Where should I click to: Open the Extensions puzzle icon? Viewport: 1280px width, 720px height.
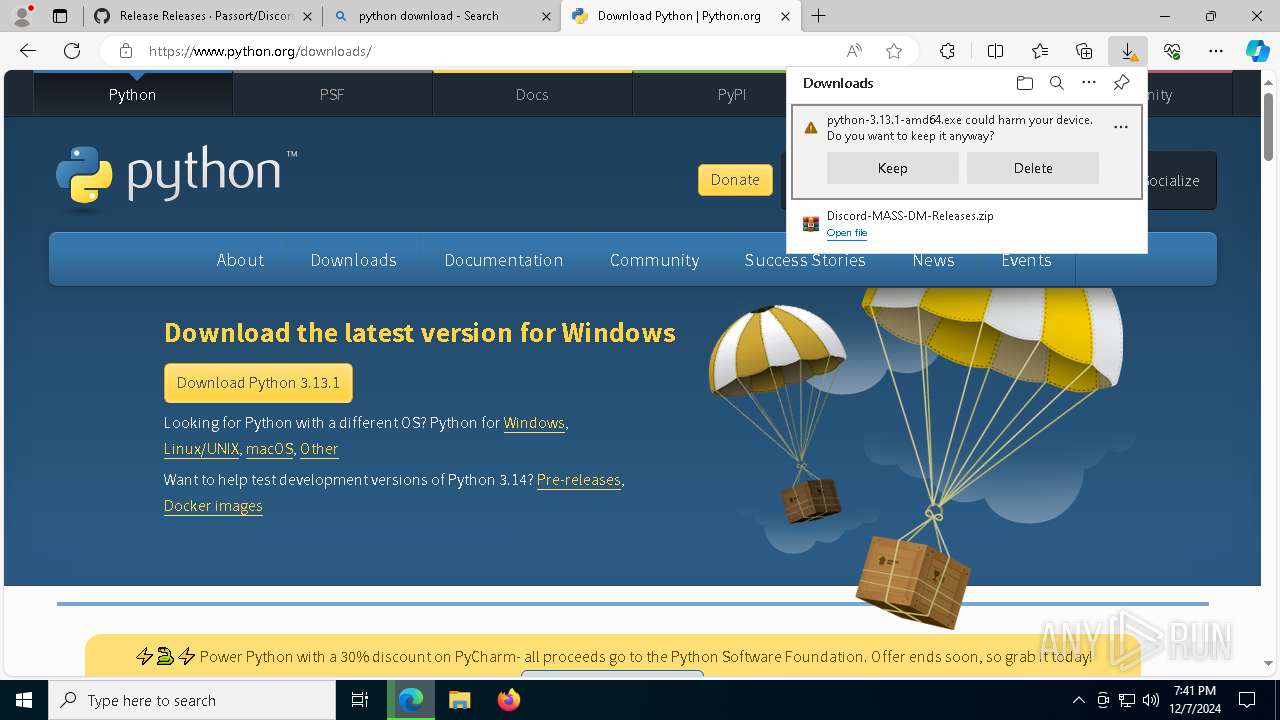[947, 51]
